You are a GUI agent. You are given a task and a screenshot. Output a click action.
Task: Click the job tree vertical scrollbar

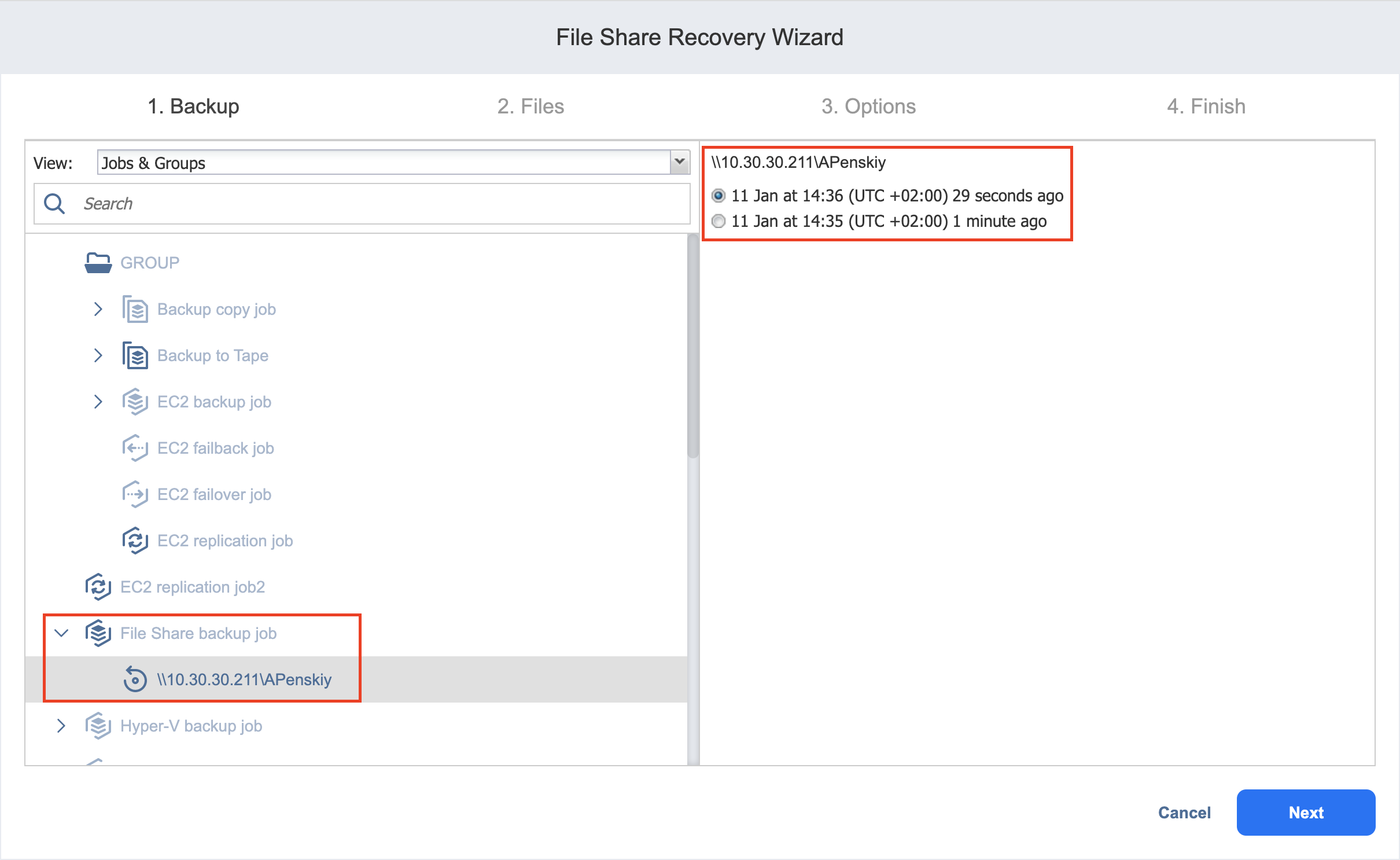(x=692, y=346)
